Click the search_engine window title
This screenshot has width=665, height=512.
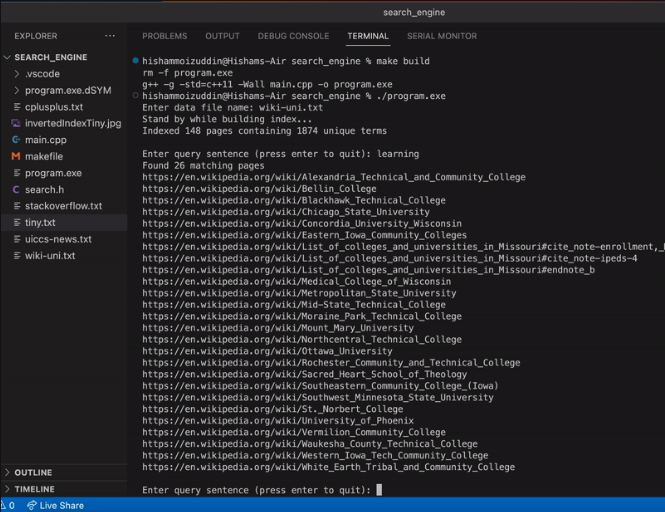414,12
